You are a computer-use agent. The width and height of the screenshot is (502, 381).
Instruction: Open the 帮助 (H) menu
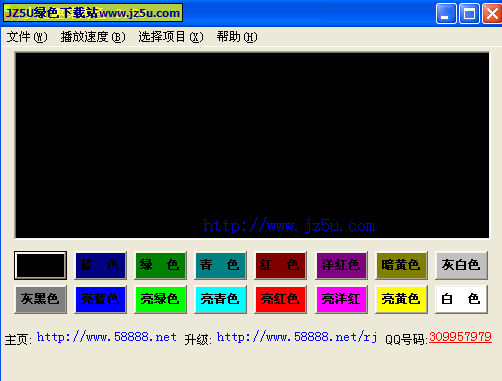coord(237,37)
